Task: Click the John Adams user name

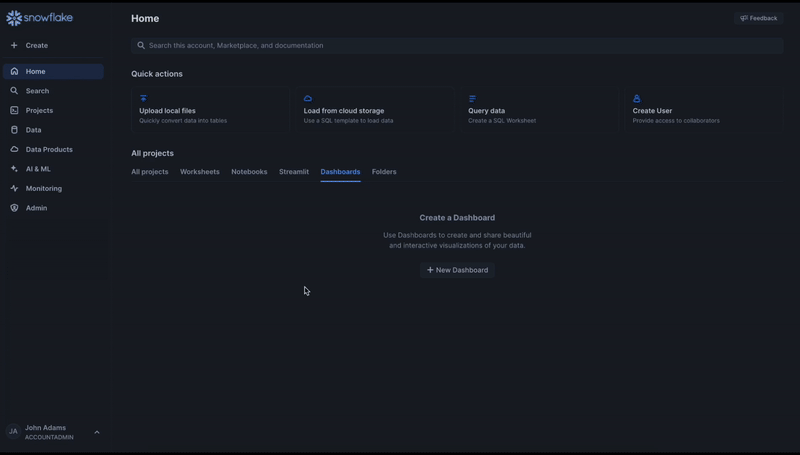Action: [45, 428]
